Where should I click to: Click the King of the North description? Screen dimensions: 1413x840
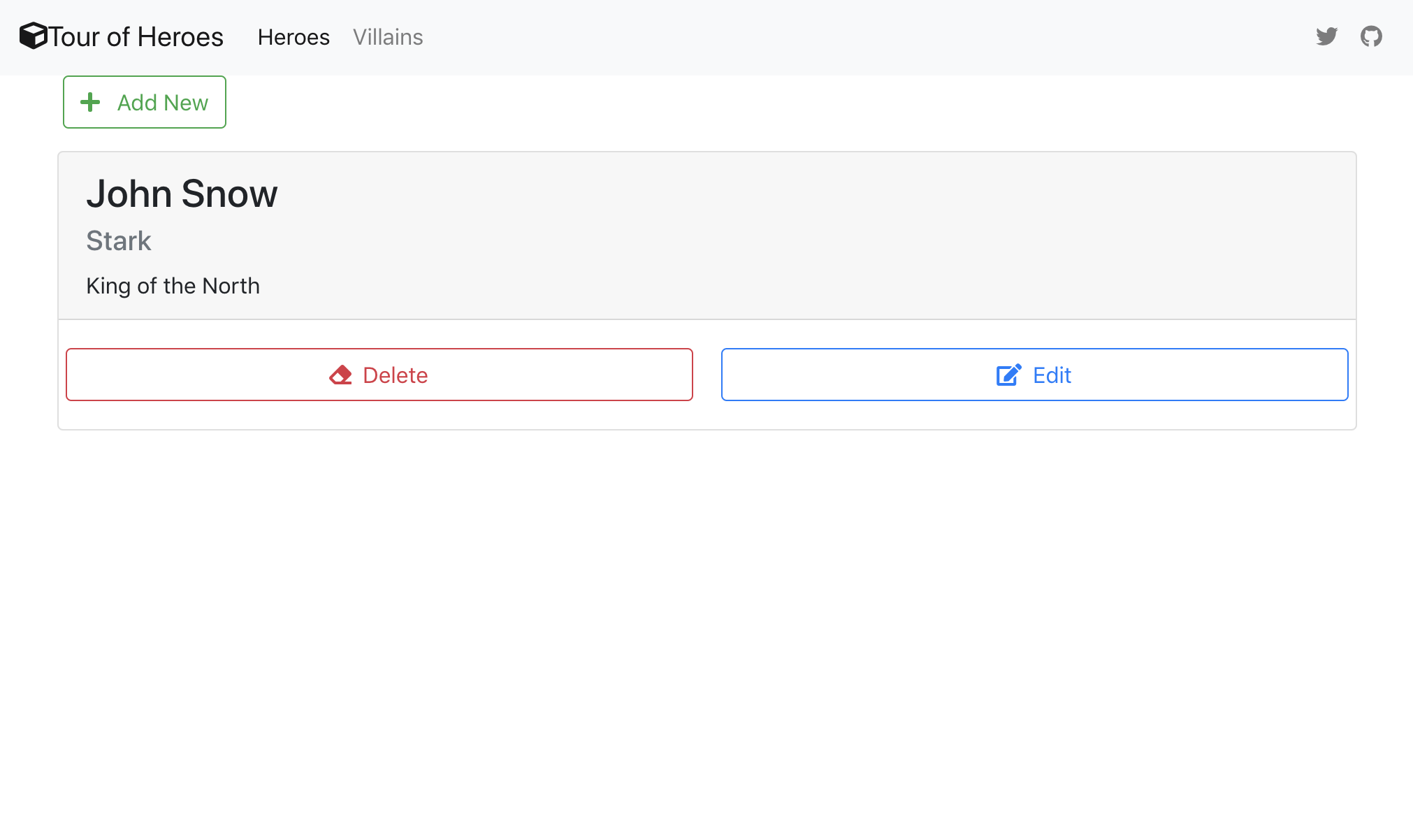tap(173, 286)
